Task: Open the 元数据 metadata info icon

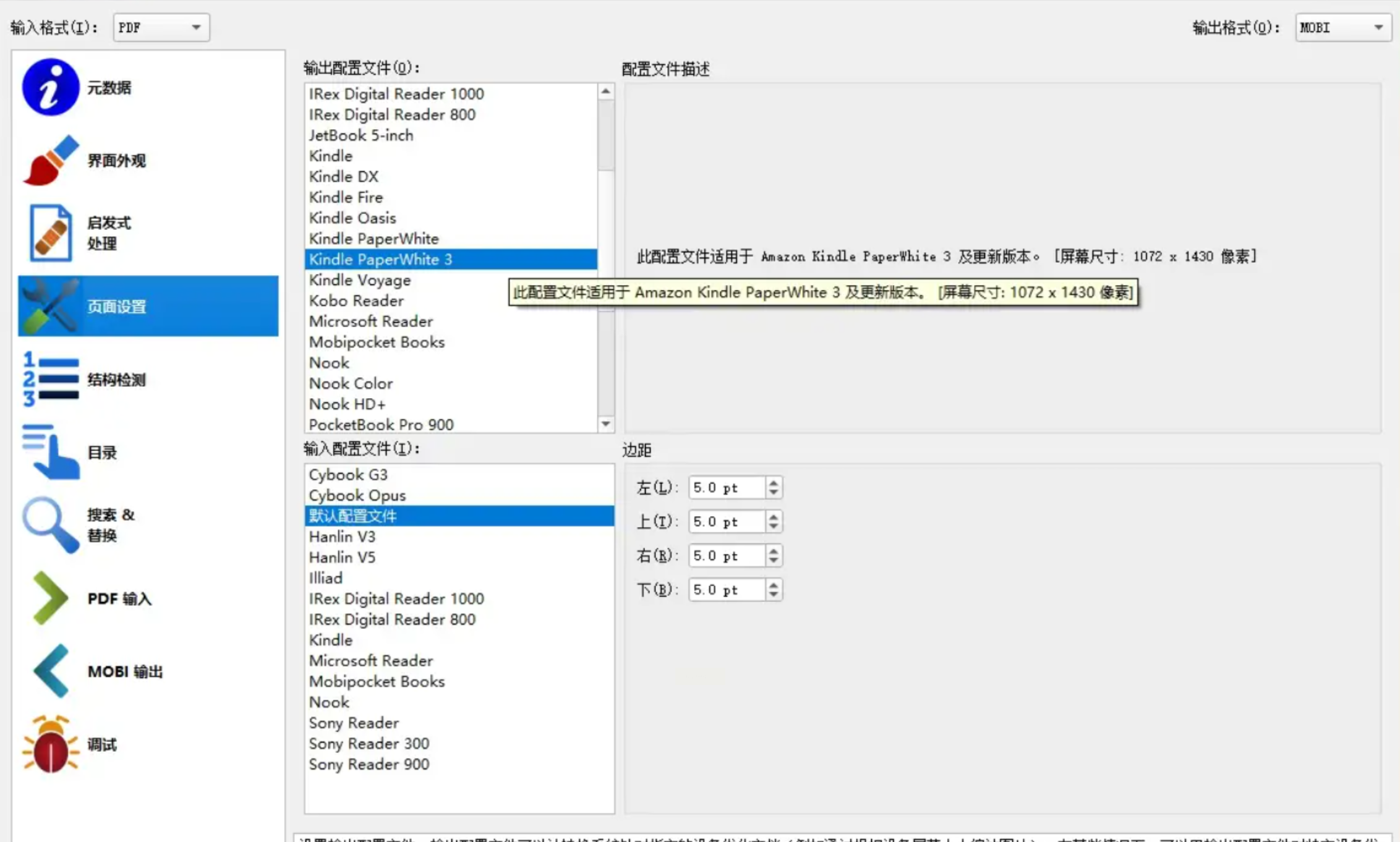Action: pos(50,87)
